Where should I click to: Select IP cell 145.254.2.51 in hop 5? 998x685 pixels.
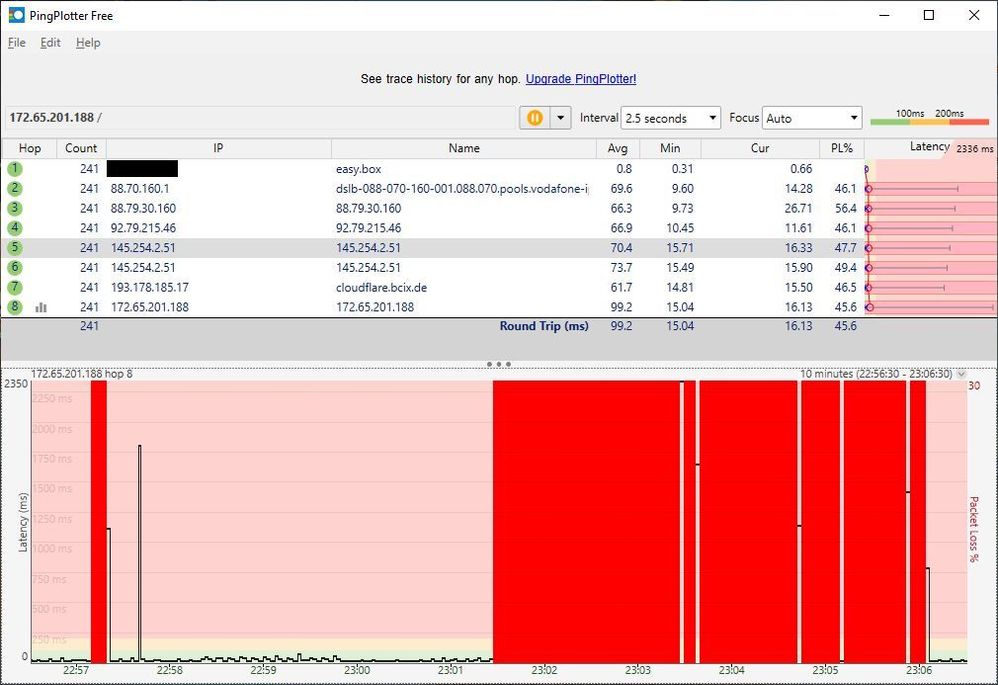click(143, 248)
